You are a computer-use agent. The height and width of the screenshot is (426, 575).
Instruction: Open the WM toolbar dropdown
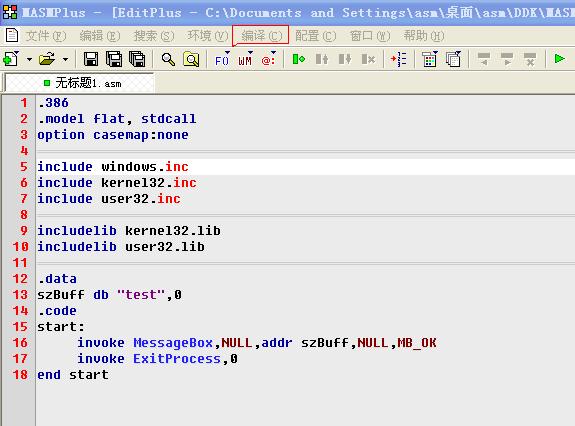point(245,59)
